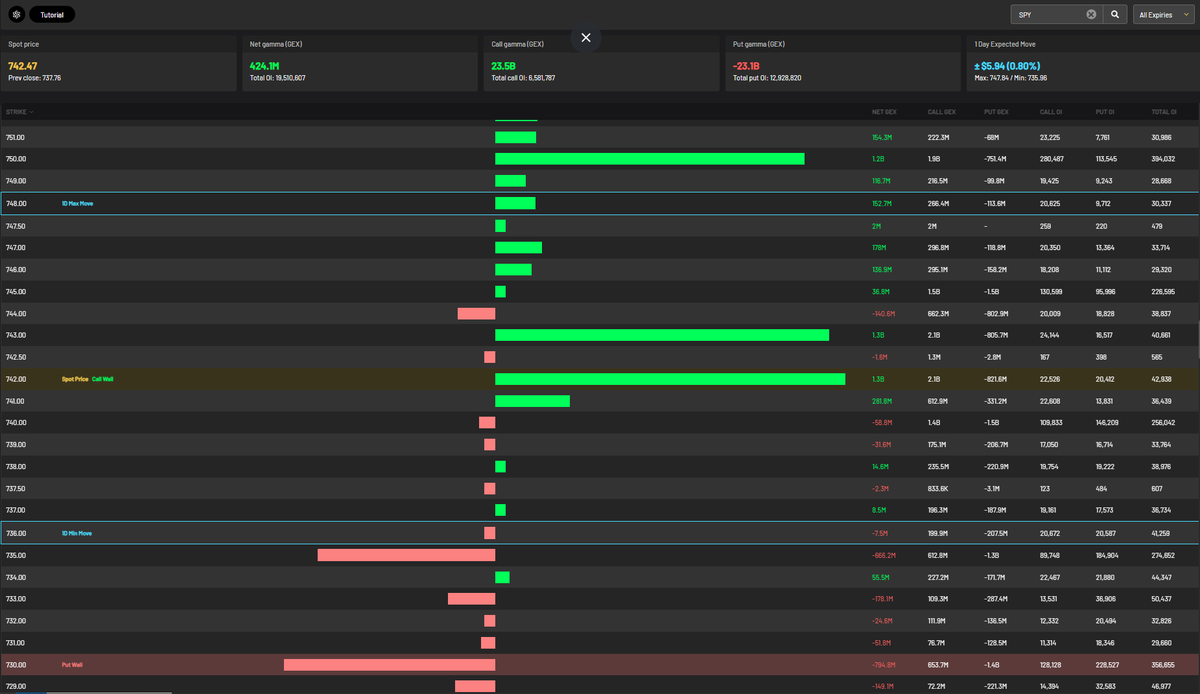Click the Max: 747.84 / Min: 735.96 text
1200x694 pixels.
coord(1010,78)
